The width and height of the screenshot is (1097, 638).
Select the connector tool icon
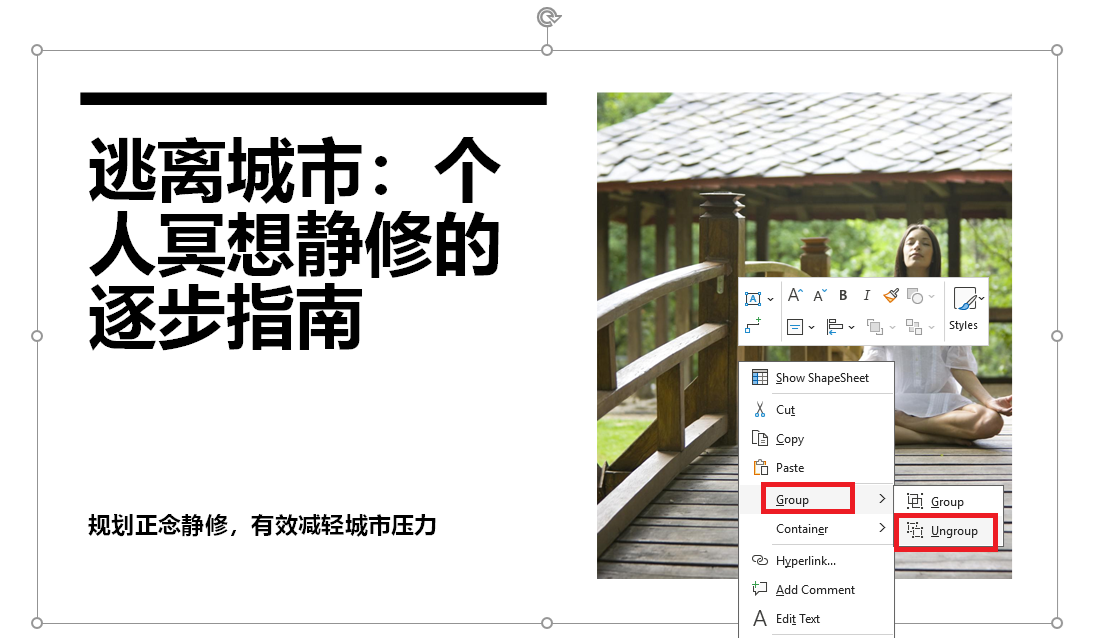tap(753, 326)
